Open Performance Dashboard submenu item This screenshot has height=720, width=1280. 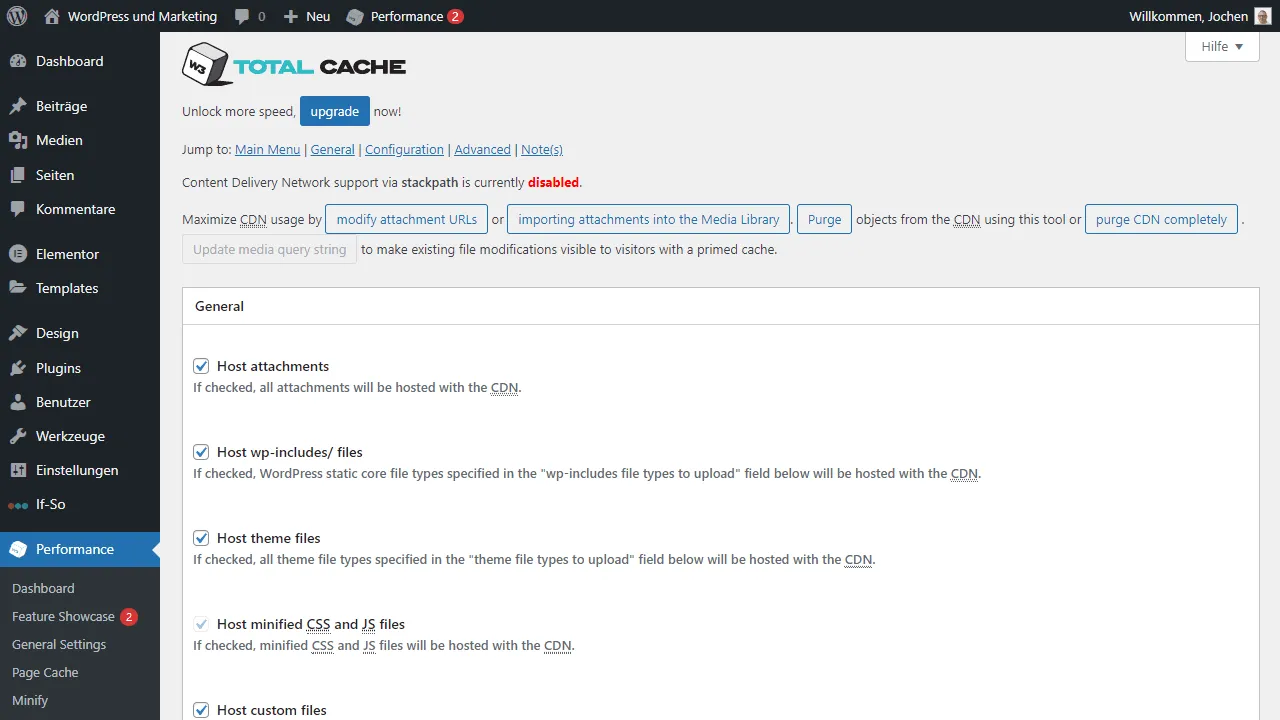(x=43, y=588)
